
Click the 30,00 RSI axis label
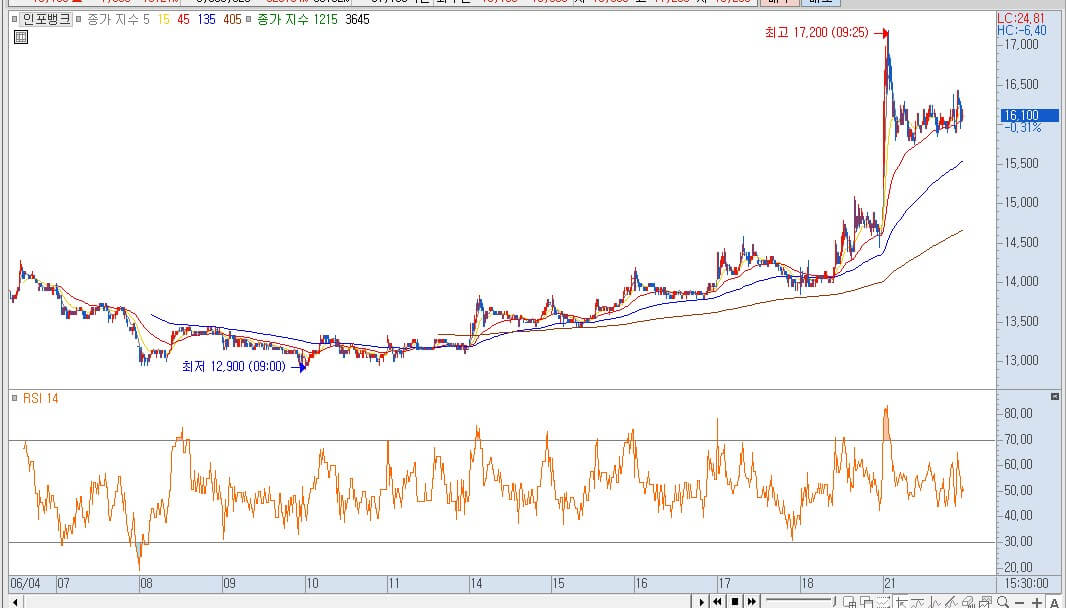click(1018, 541)
